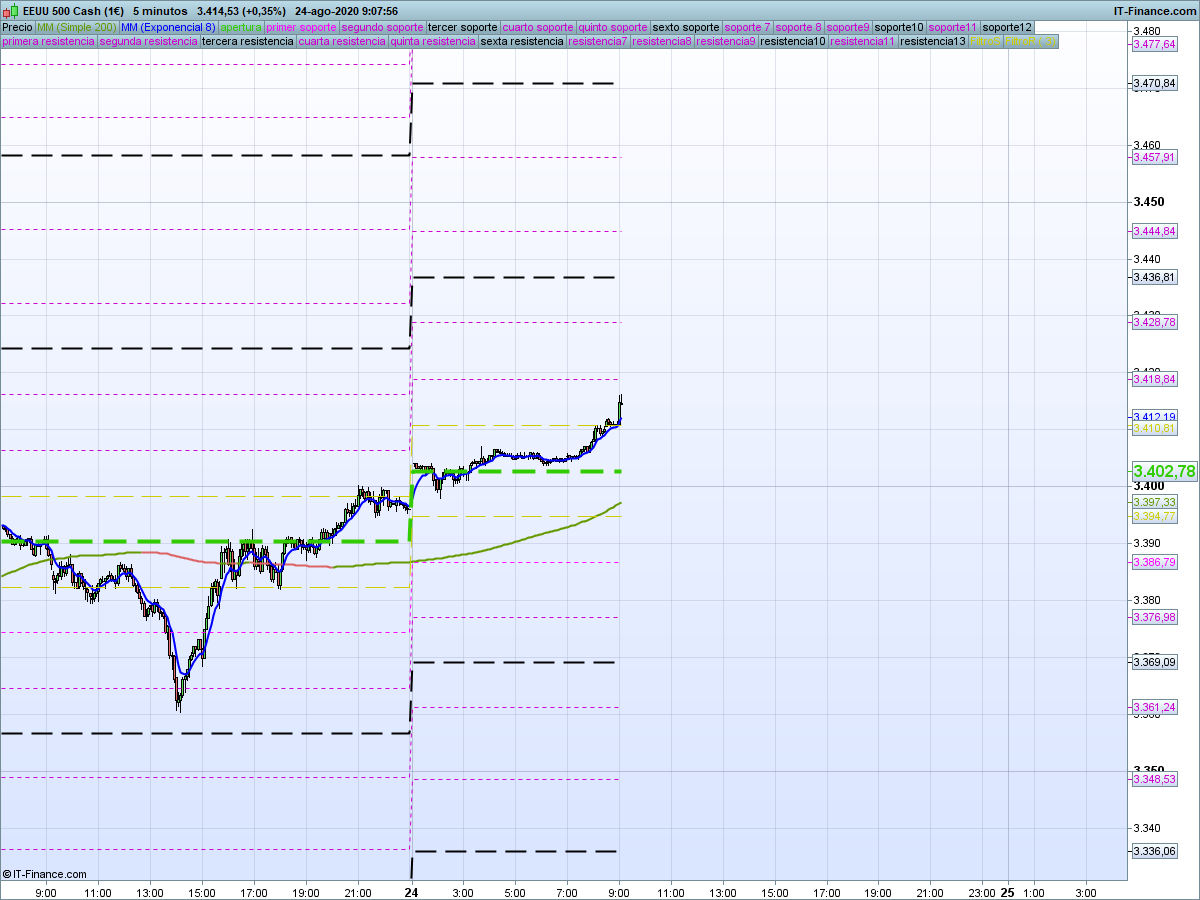Viewport: 1200px width, 900px height.
Task: Click the green 3.402,78 price label
Action: click(1164, 471)
